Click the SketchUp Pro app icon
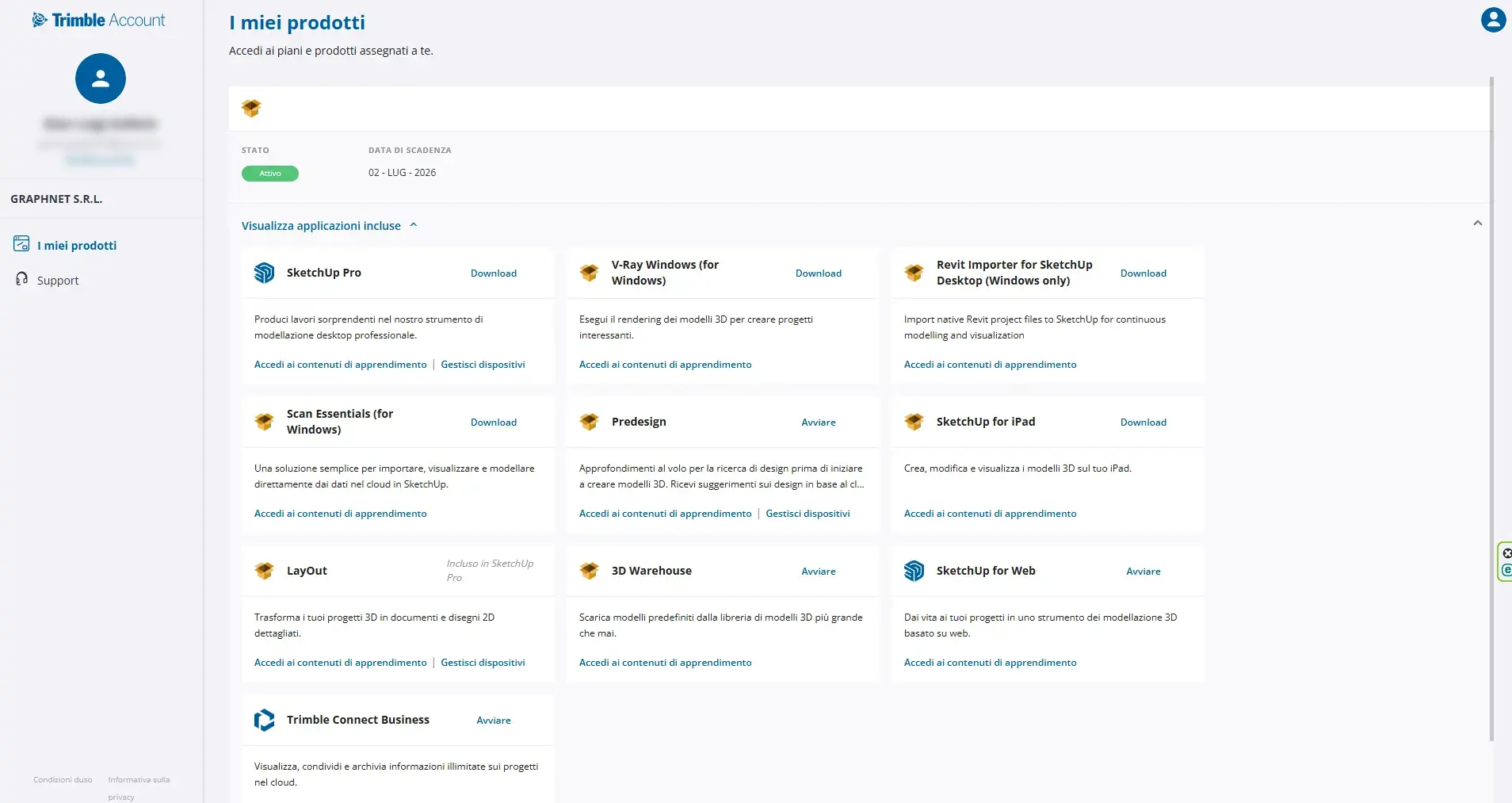This screenshot has width=1512, height=803. (264, 273)
